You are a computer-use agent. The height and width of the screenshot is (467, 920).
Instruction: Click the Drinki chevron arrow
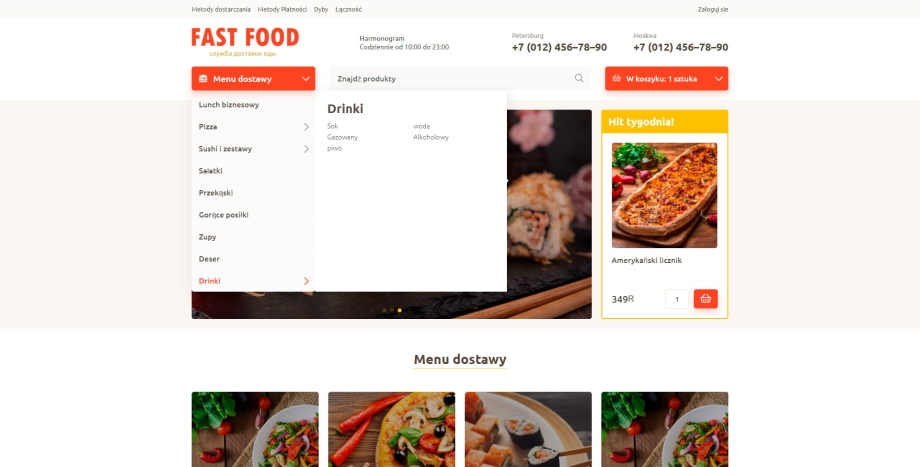coord(306,281)
